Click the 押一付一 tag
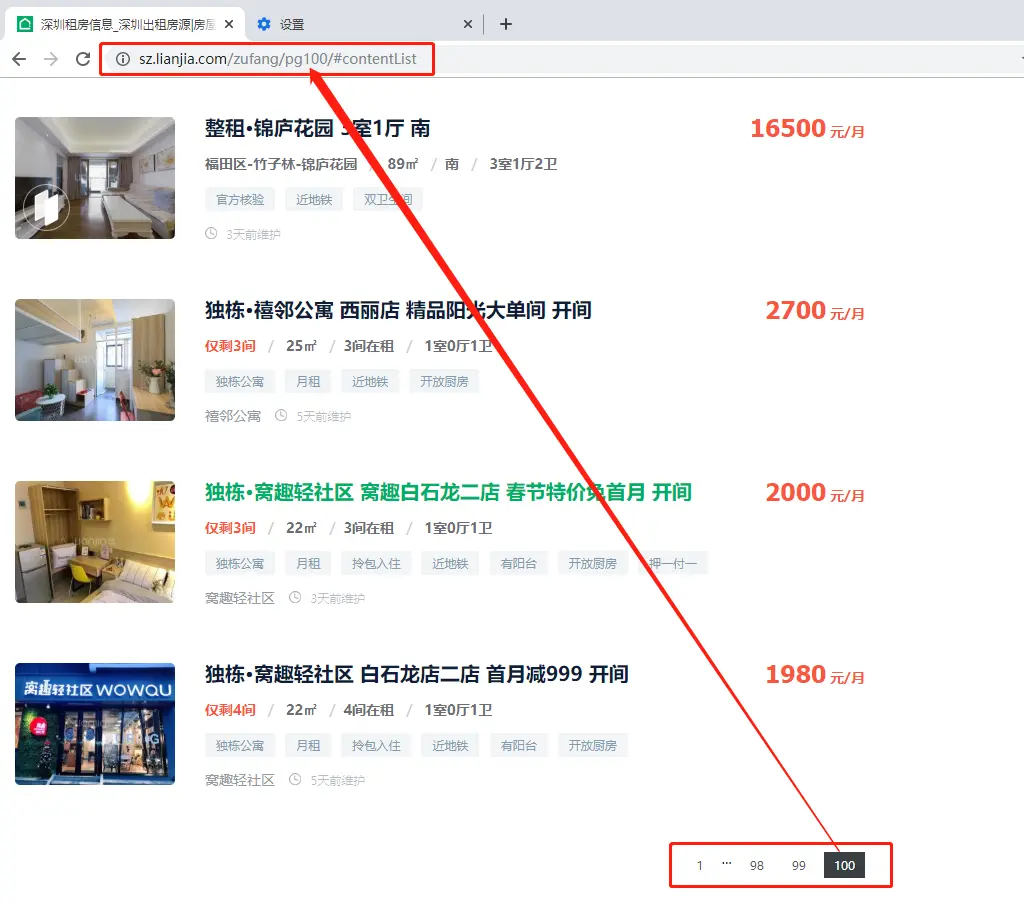This screenshot has height=903, width=1024. 673,563
